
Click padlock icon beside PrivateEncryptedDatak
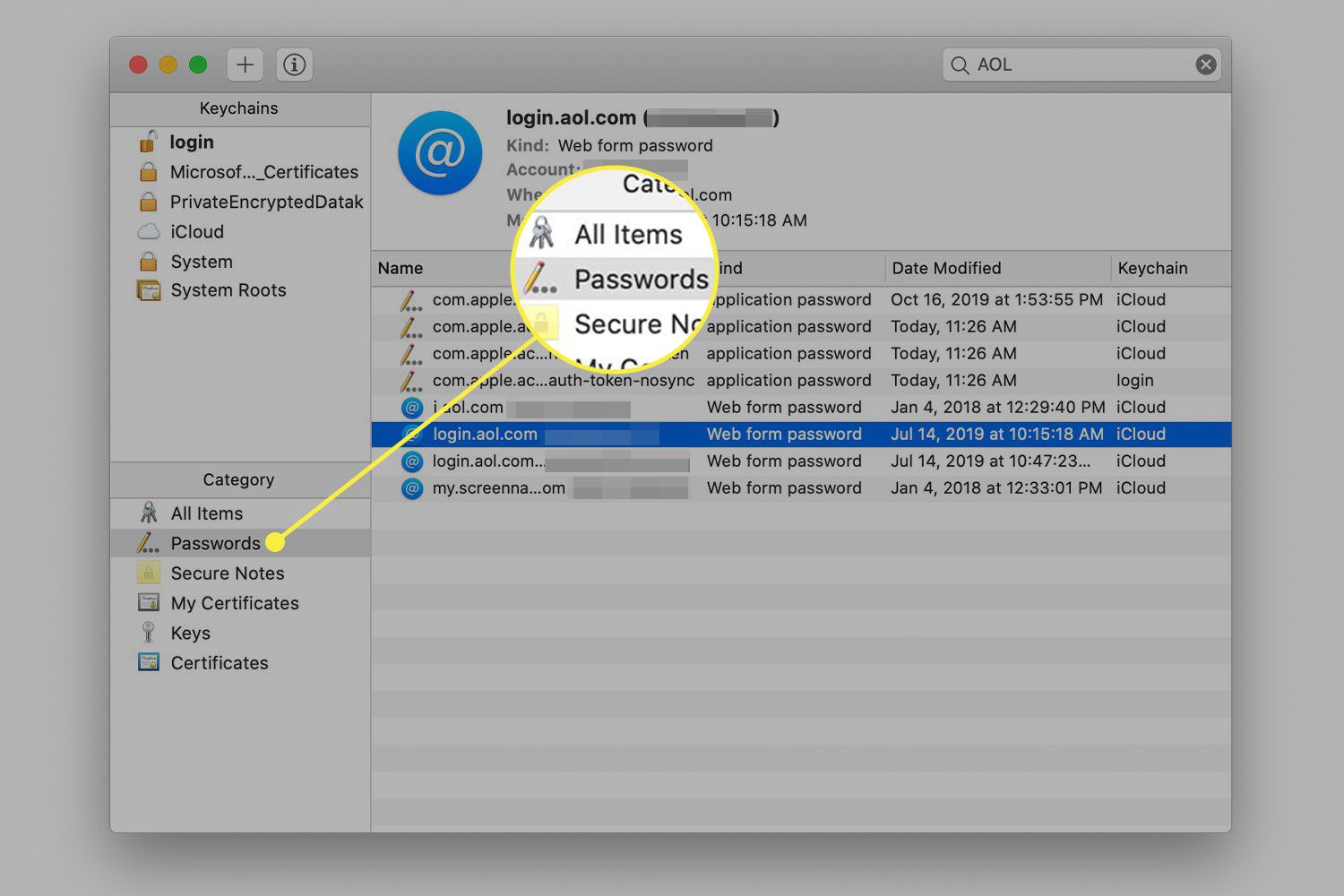coord(149,202)
